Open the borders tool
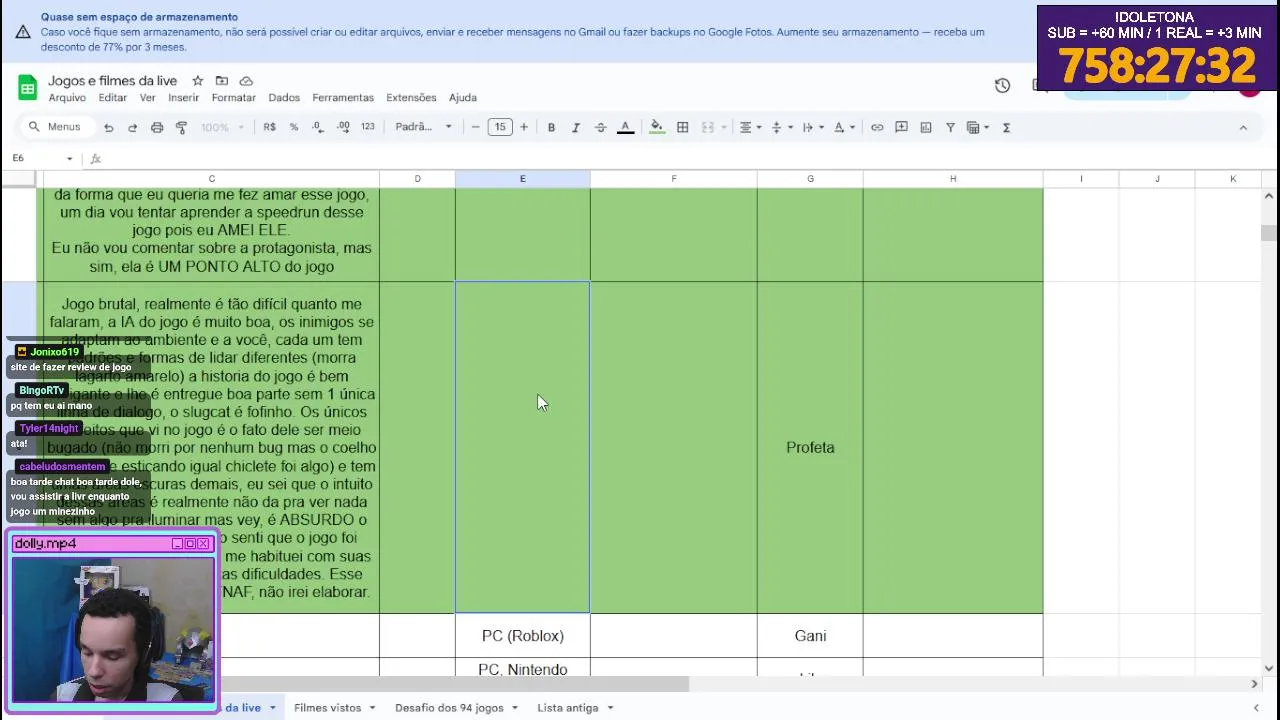The image size is (1280, 720). pyautogui.click(x=682, y=127)
